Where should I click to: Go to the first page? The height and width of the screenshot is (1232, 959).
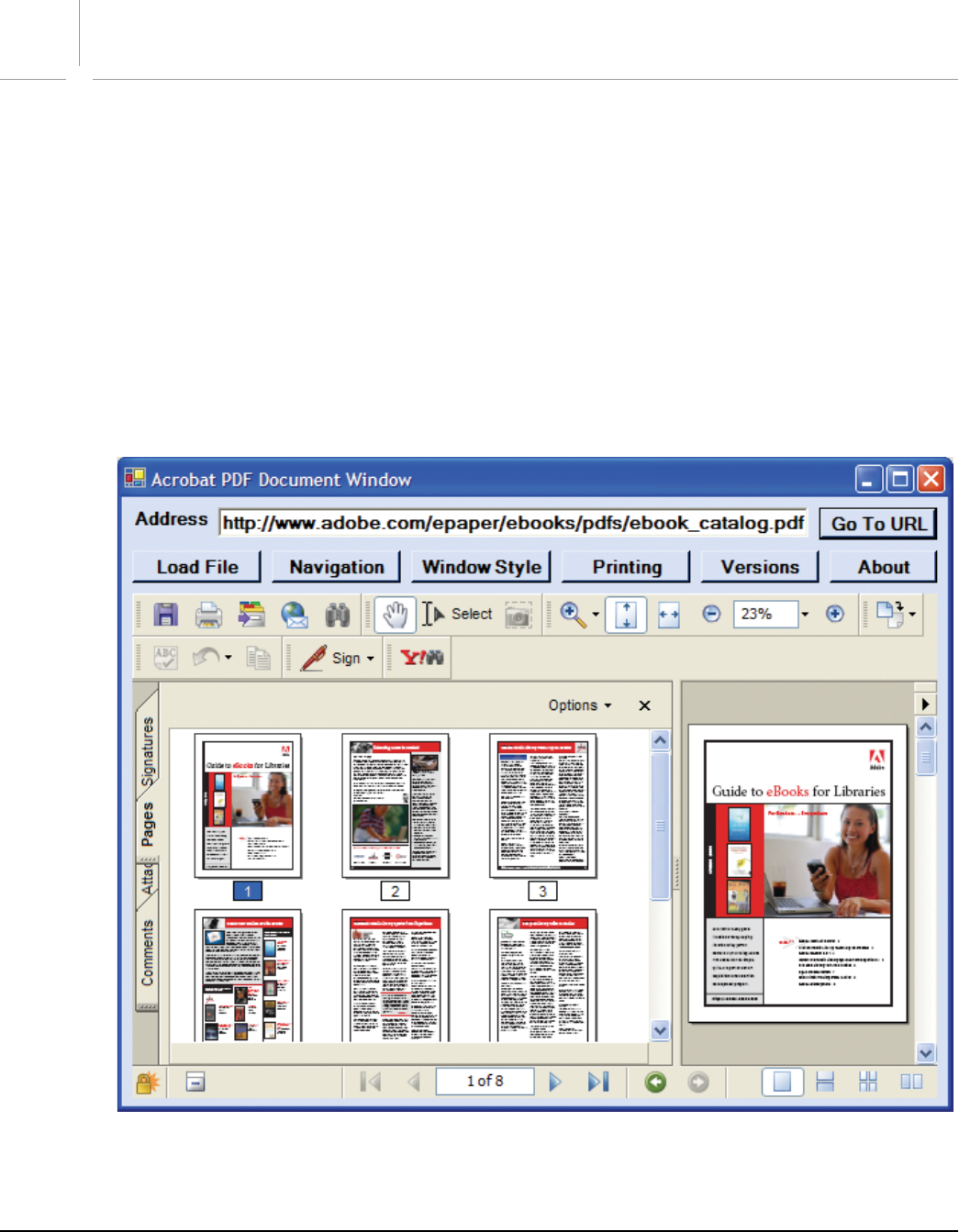click(x=371, y=1082)
